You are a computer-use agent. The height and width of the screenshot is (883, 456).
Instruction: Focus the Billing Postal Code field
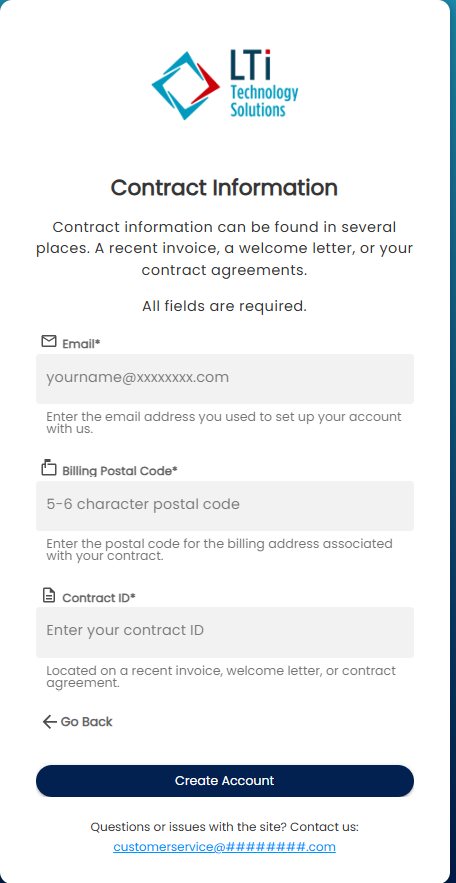(225, 506)
